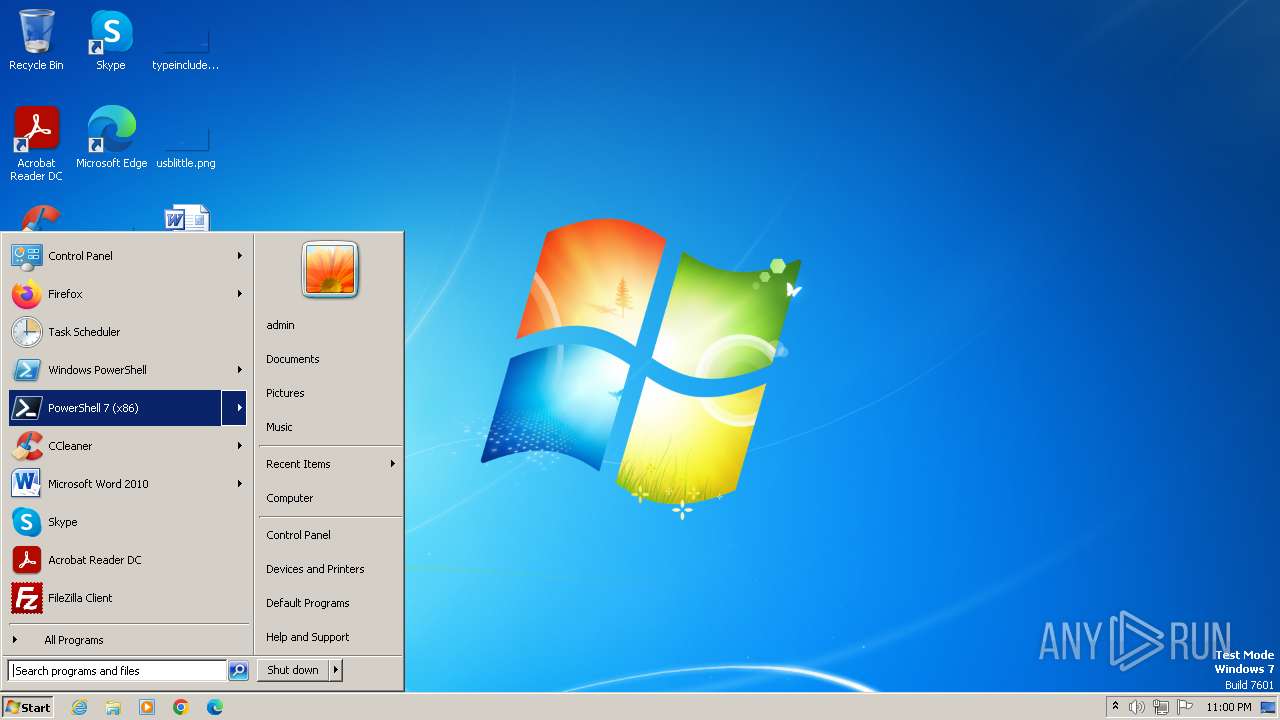Expand Microsoft Word 2010 recent files arrow

239,484
